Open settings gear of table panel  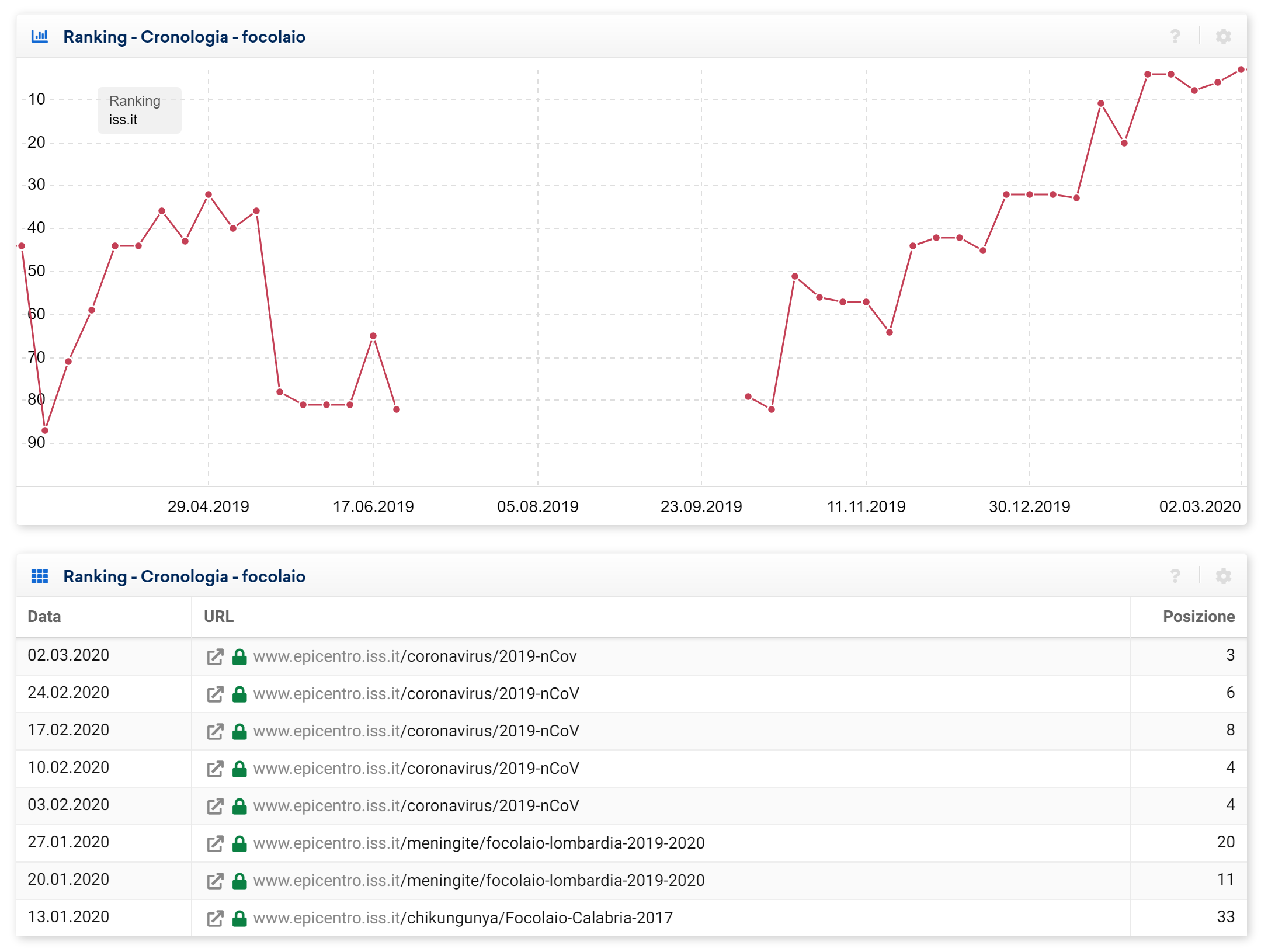1224,576
